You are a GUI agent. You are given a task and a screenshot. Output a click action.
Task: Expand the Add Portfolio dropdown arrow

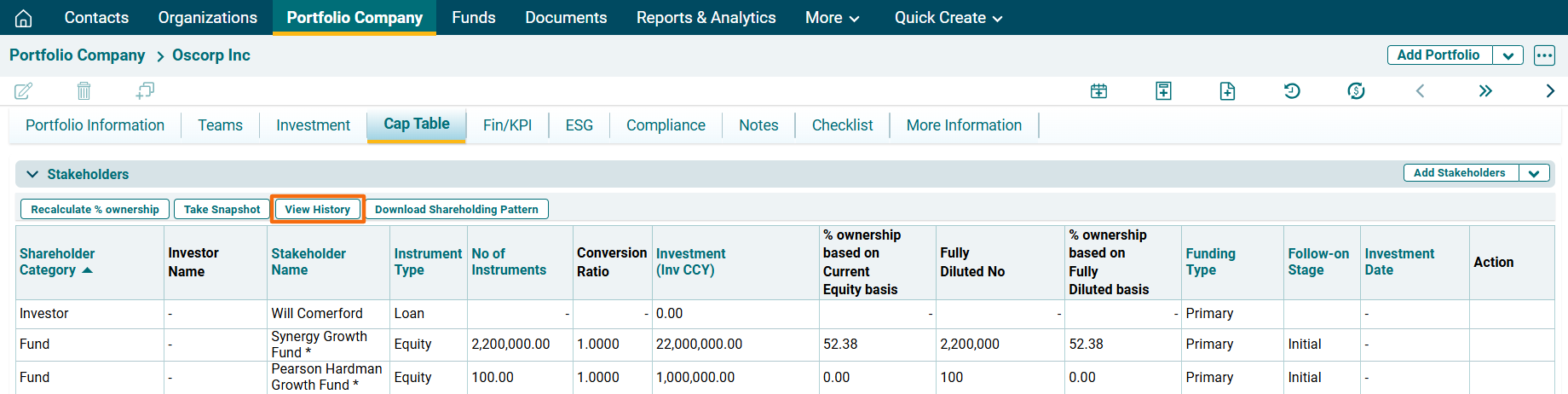(x=1507, y=55)
